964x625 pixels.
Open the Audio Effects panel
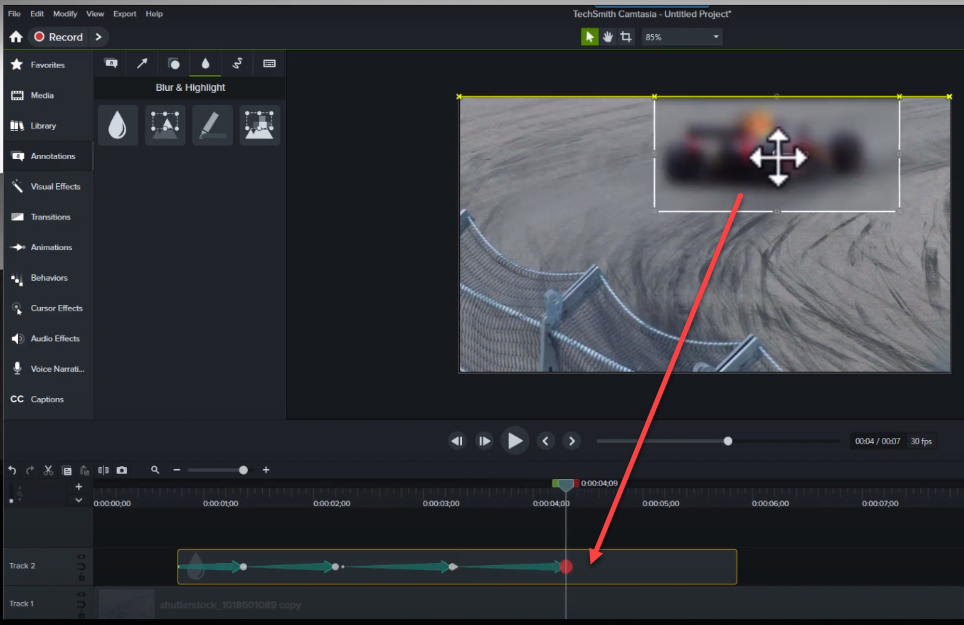[47, 339]
